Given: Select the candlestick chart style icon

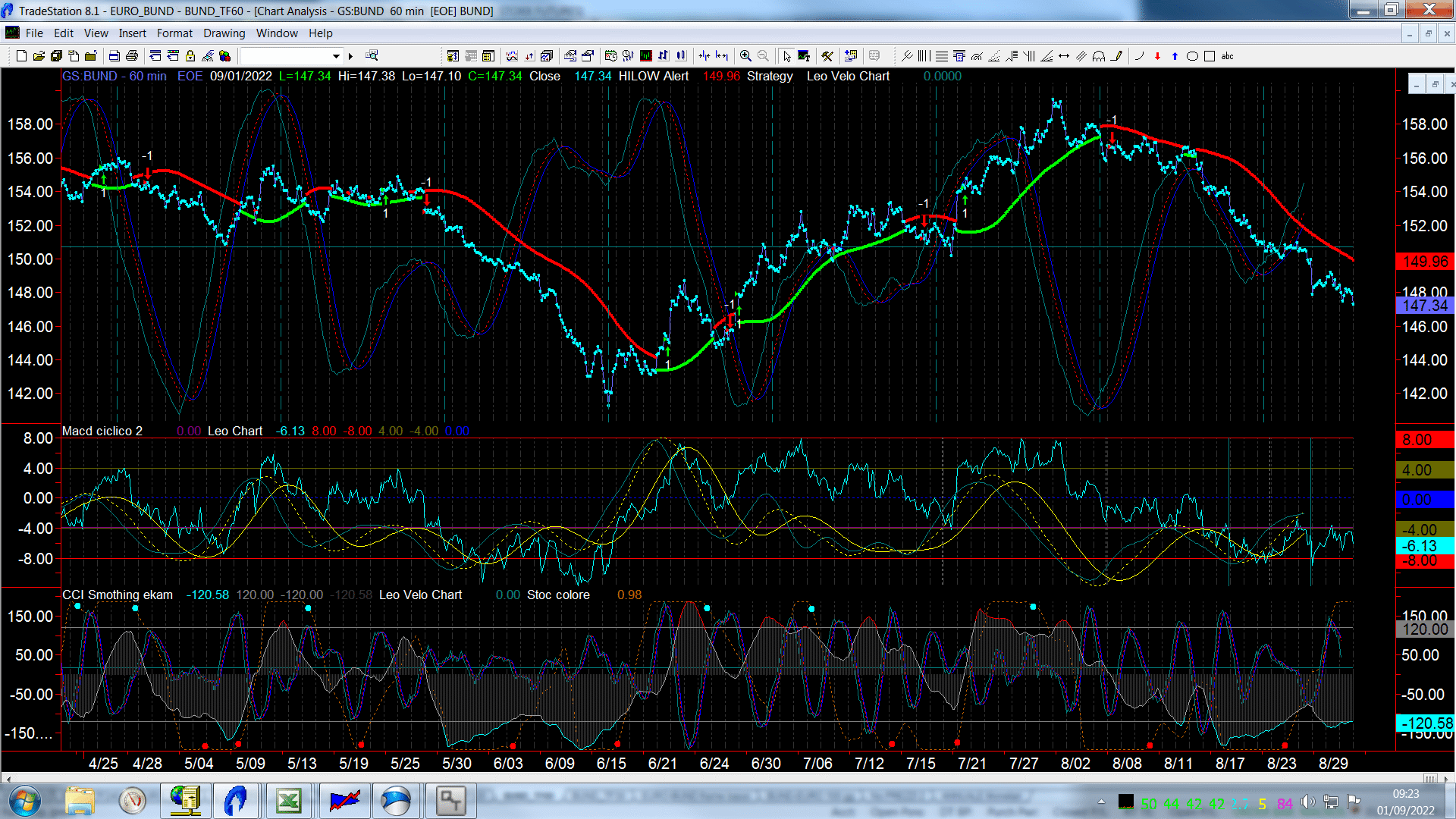Looking at the screenshot, I should click(681, 56).
